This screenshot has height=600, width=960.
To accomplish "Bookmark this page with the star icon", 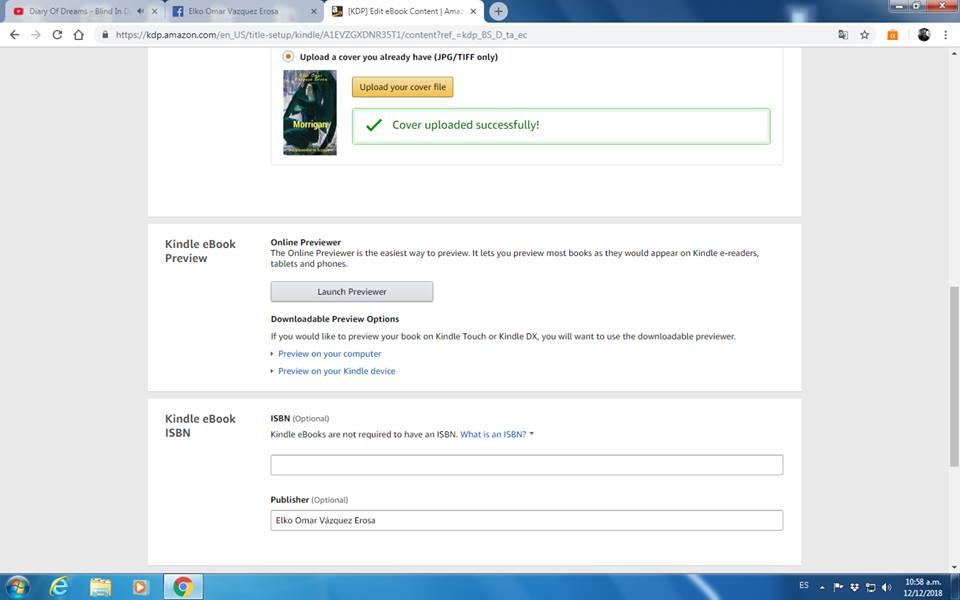I will 864,34.
